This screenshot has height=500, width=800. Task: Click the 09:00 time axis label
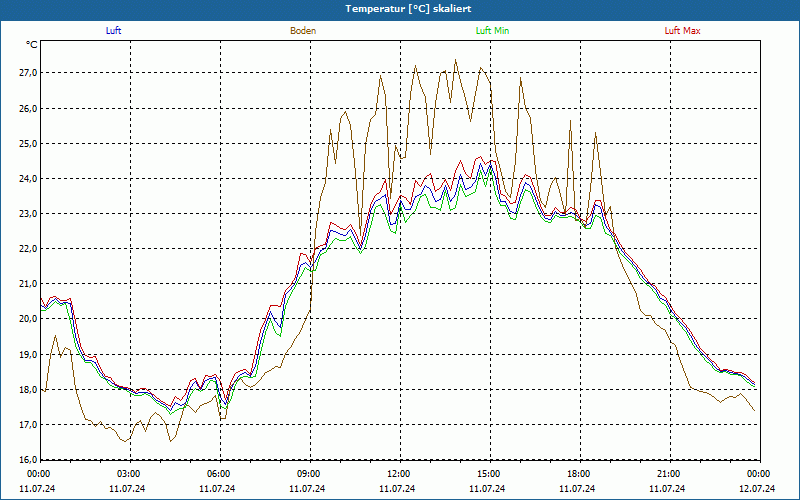point(308,474)
